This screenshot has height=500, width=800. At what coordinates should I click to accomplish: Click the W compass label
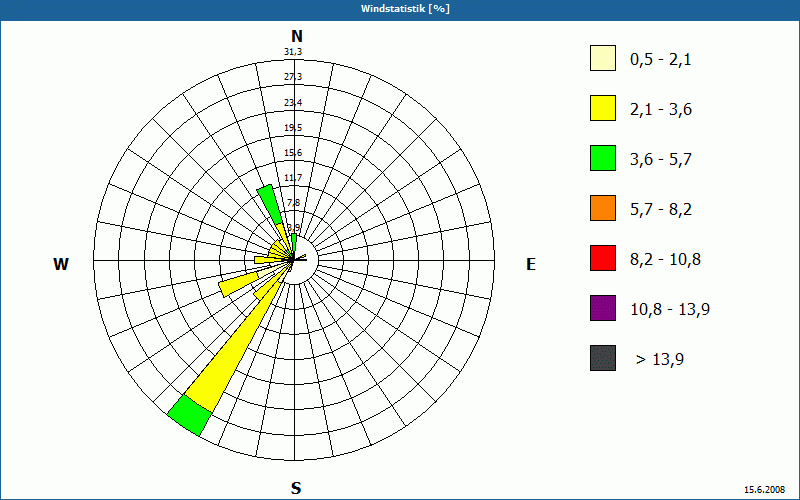[x=61, y=264]
